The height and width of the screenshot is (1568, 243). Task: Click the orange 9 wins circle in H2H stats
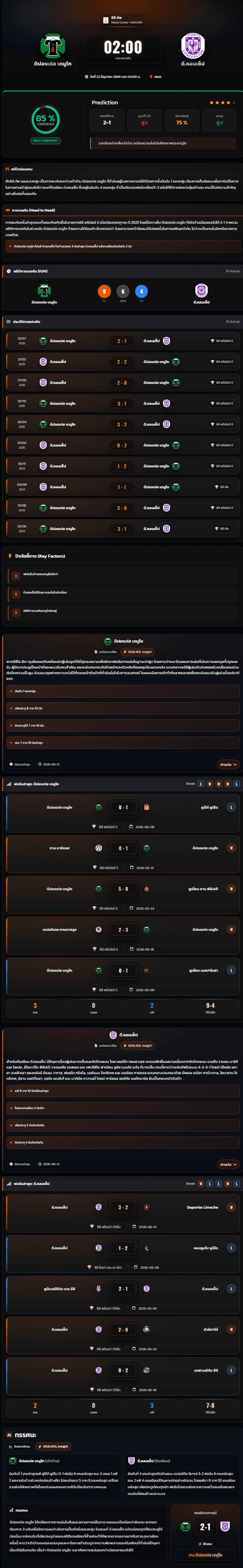pyautogui.click(x=104, y=292)
